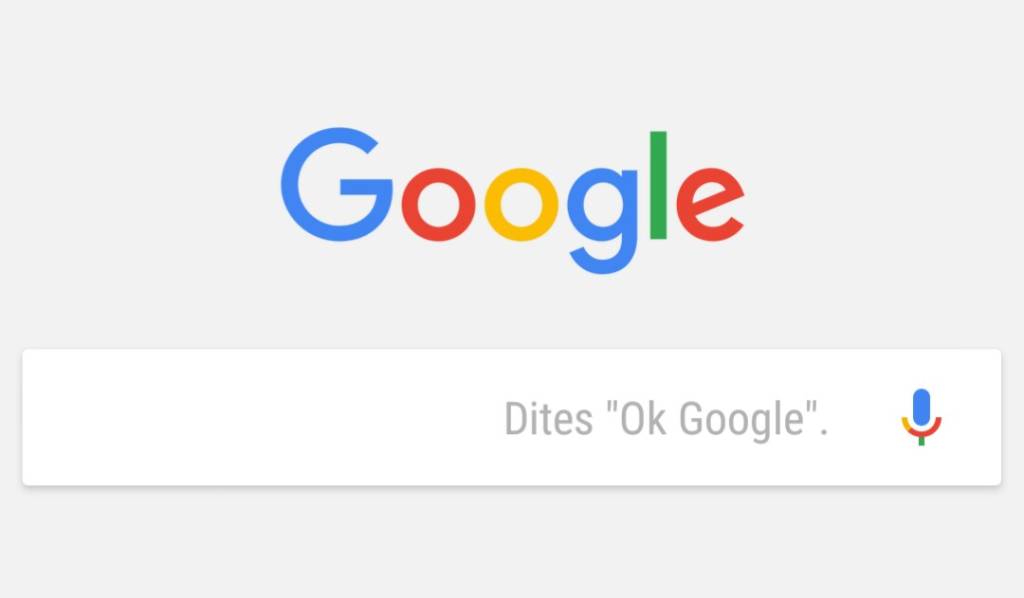Tap the microphone voice search icon
This screenshot has width=1024, height=598.
[x=921, y=417]
